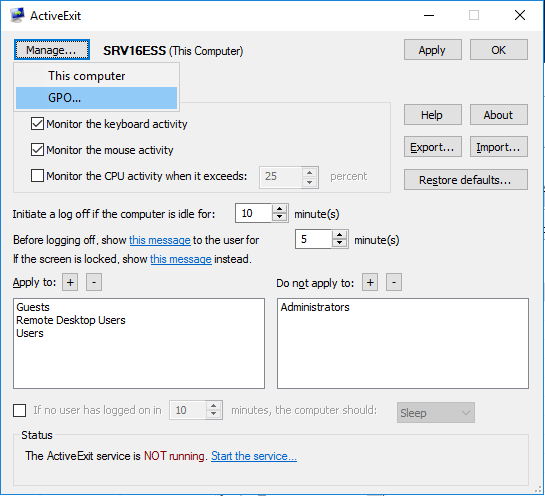Uncheck Monitor the mouse activity
This screenshot has width=545, height=496.
[x=37, y=150]
